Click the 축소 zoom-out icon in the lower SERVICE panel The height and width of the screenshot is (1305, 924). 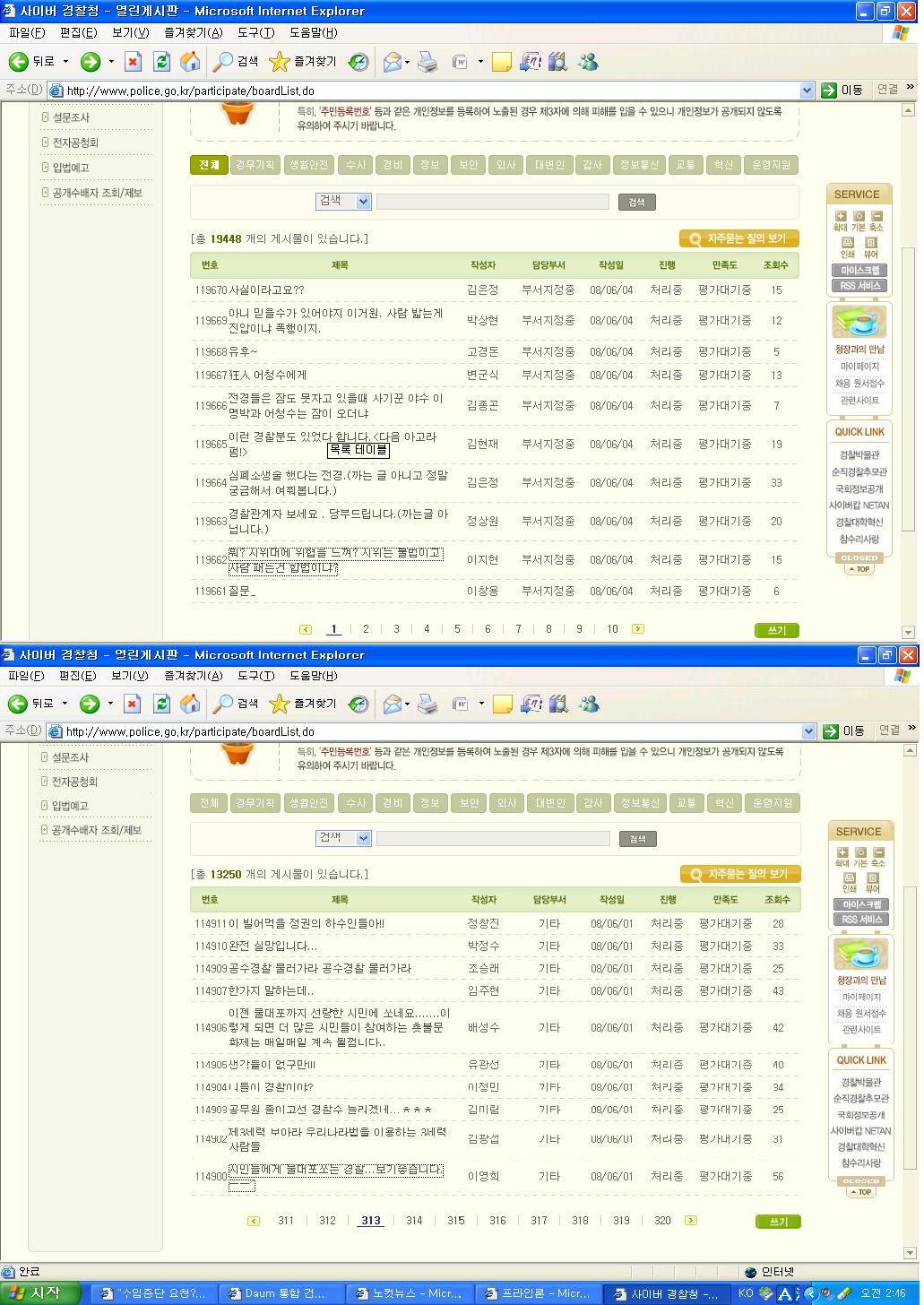878,853
